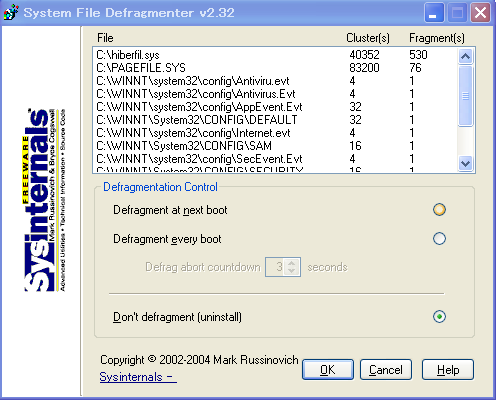Choose Don't defragment (uninstall) radio button

439,316
